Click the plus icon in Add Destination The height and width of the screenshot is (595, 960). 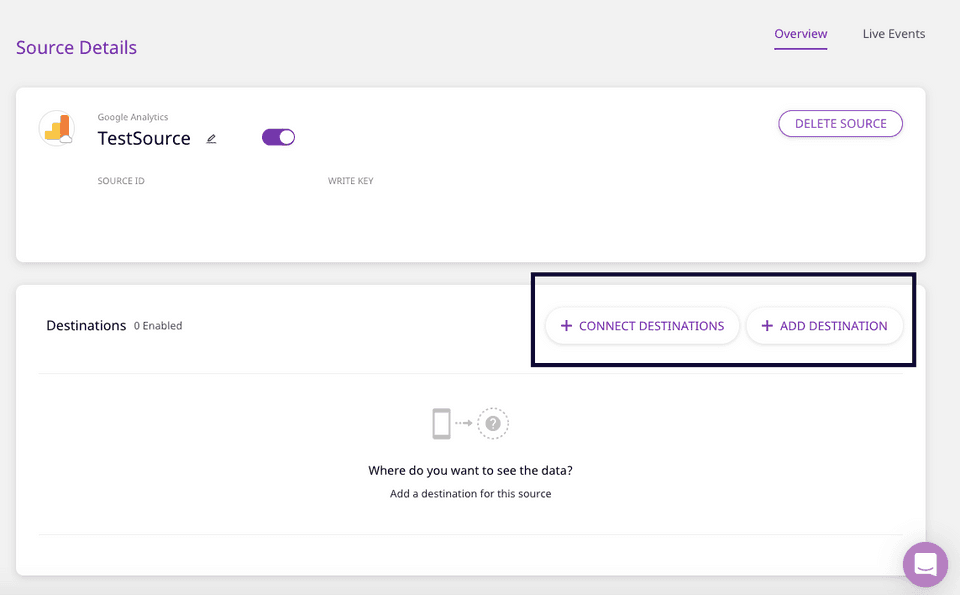(x=767, y=326)
